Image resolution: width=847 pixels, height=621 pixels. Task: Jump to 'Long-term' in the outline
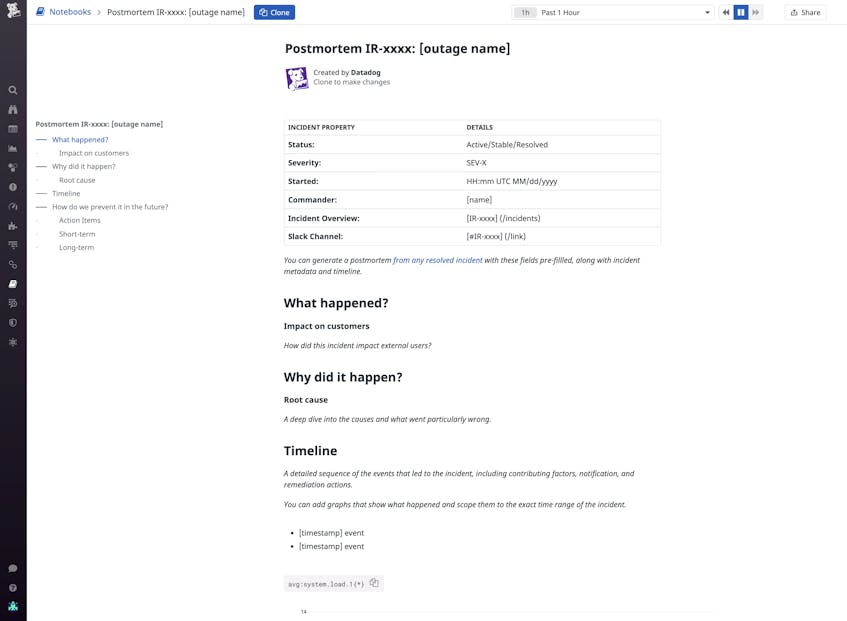(x=76, y=247)
